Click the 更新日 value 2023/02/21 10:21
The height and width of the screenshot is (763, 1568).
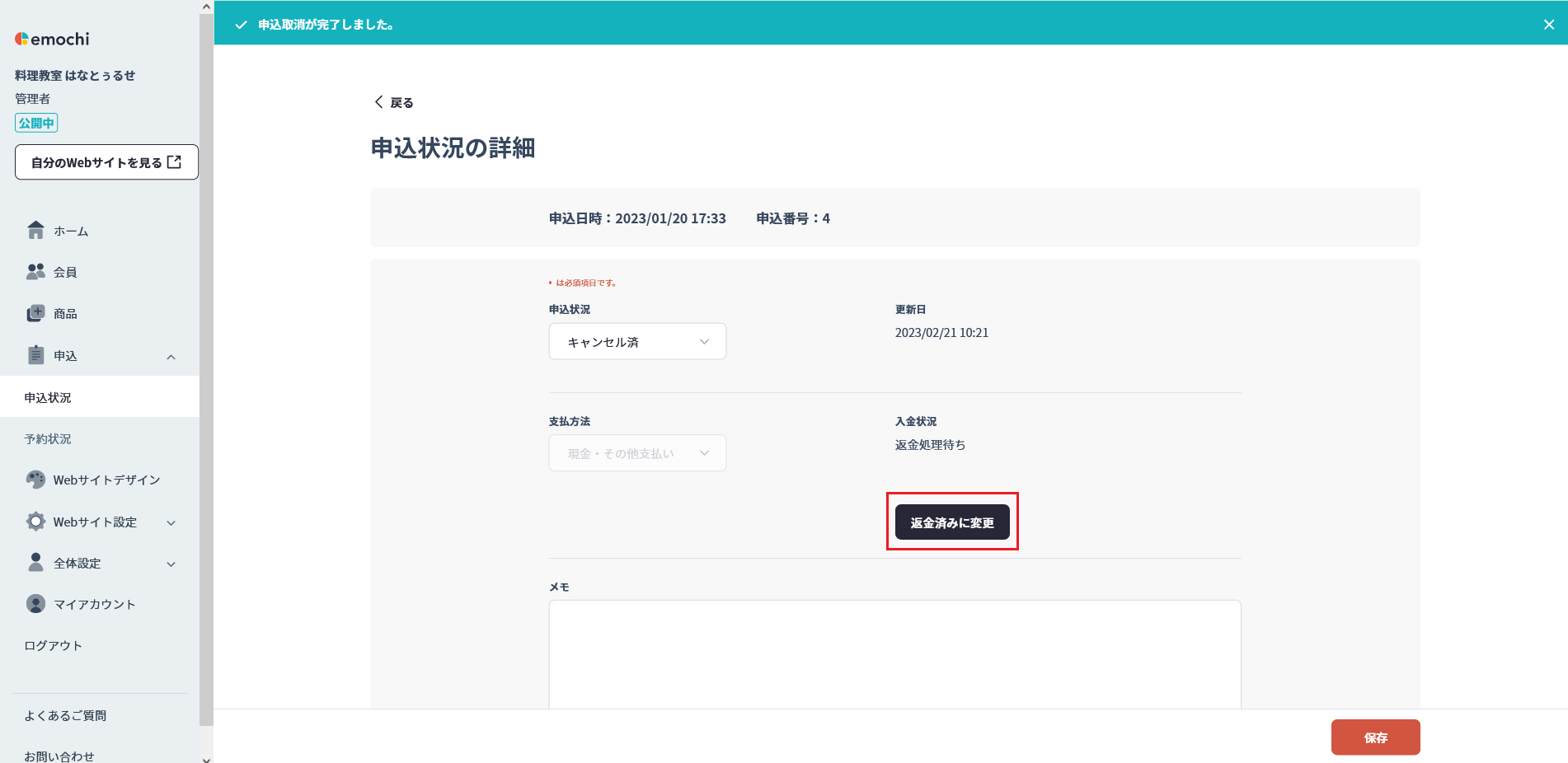click(x=941, y=333)
